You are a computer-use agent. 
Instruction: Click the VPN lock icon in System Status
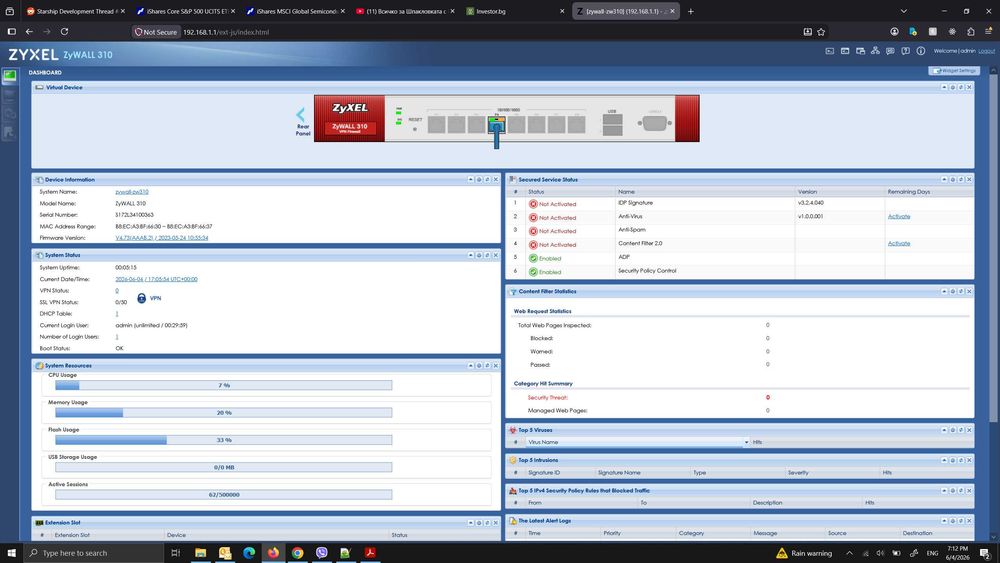coord(142,298)
